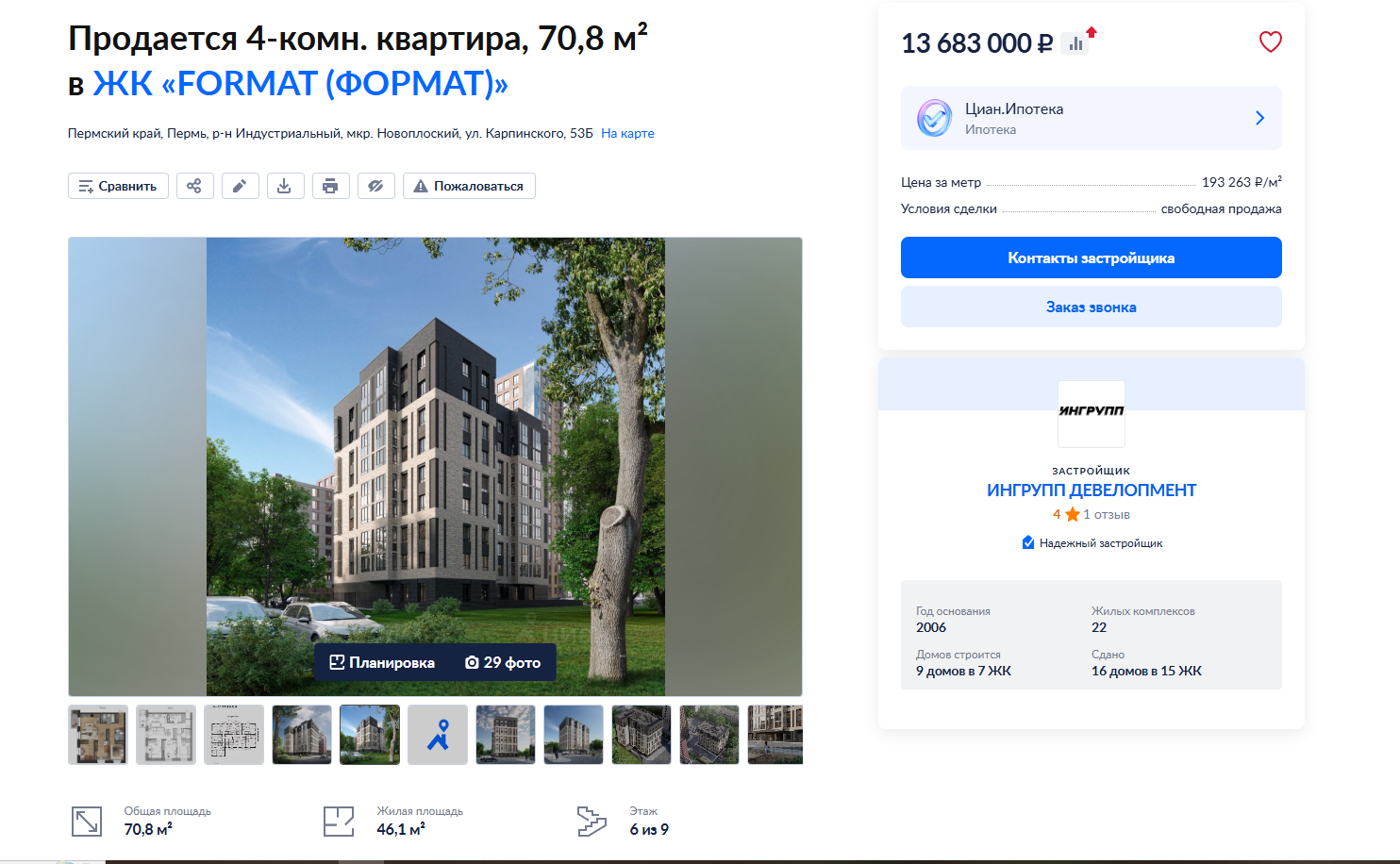Open the map pin thumbnail

click(438, 735)
